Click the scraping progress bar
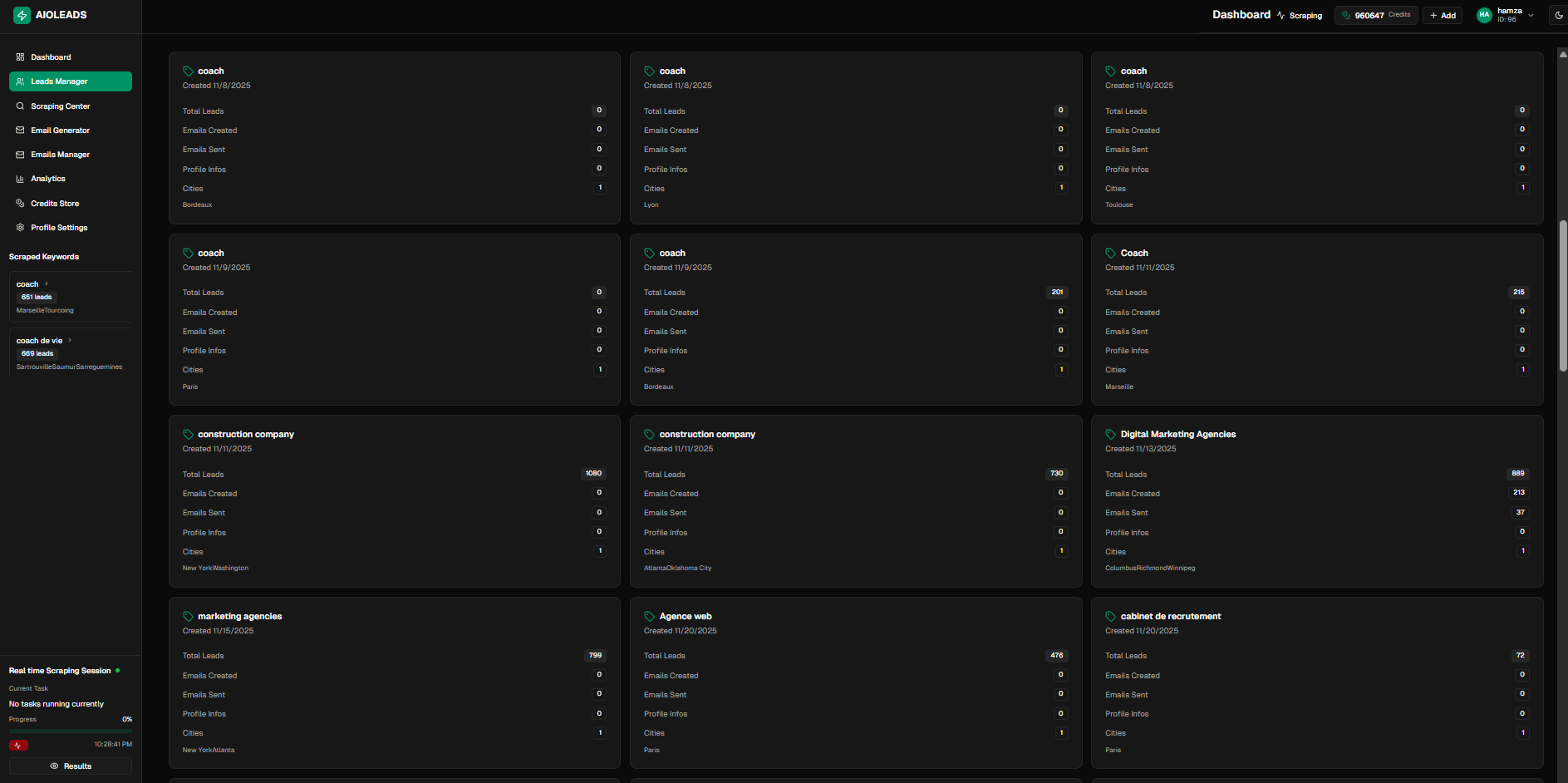 (x=71, y=731)
